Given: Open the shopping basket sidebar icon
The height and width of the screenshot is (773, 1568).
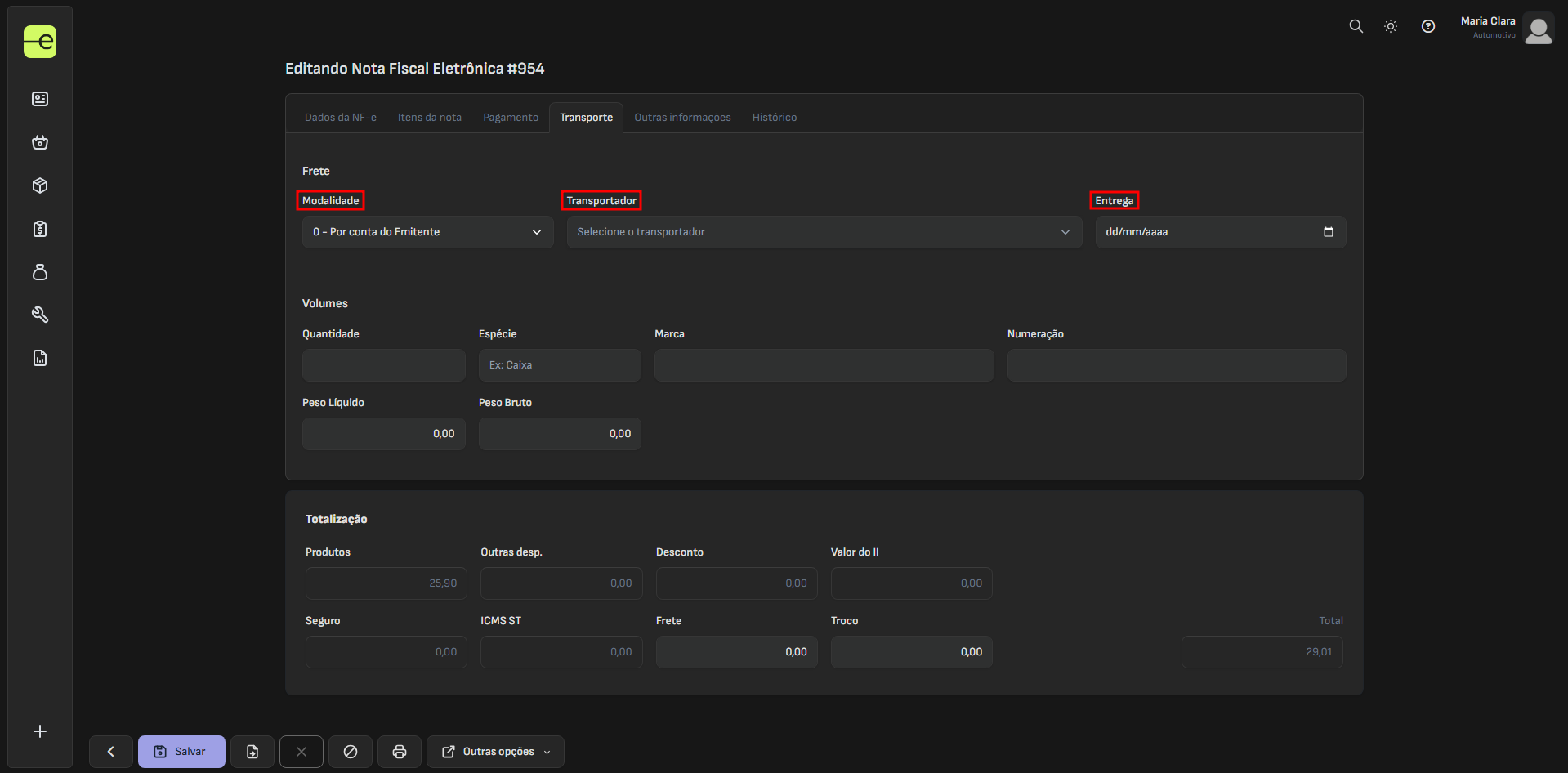Looking at the screenshot, I should [x=40, y=142].
